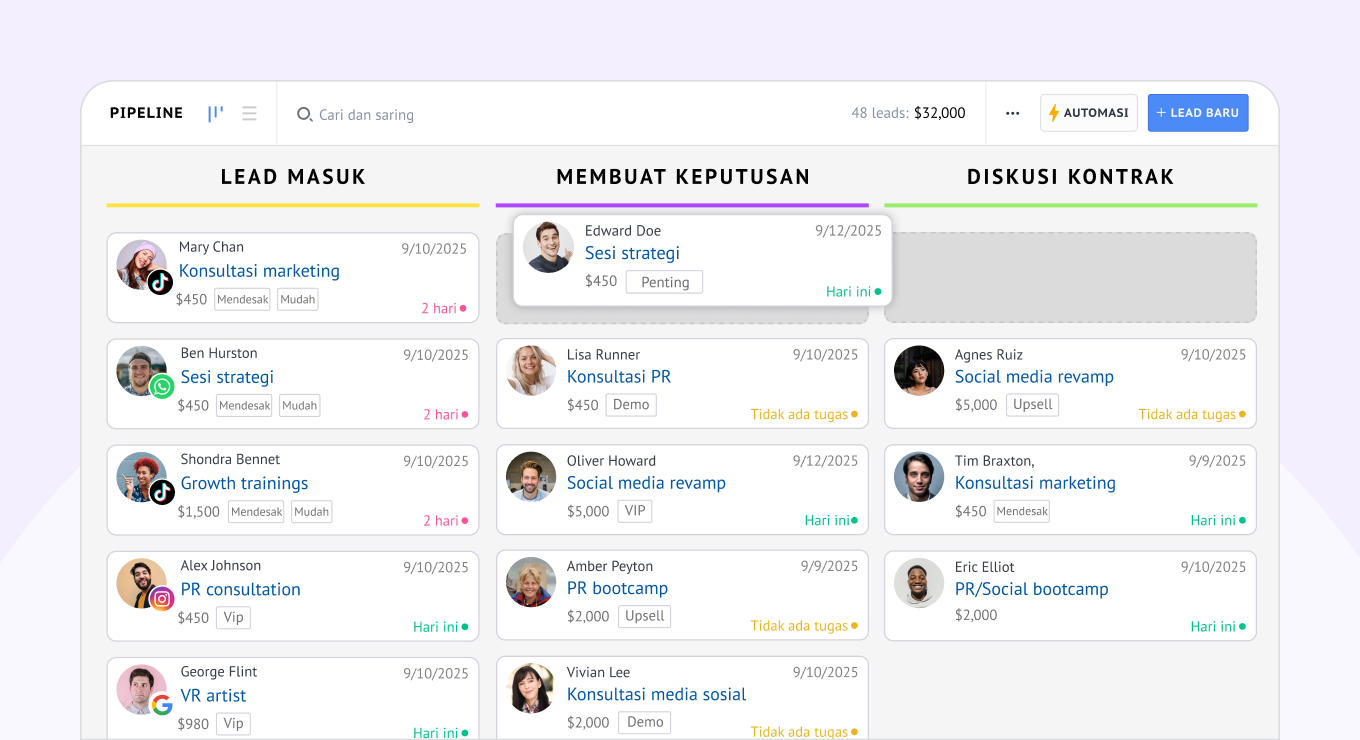Switch to list view icon
1360x740 pixels.
tap(249, 114)
